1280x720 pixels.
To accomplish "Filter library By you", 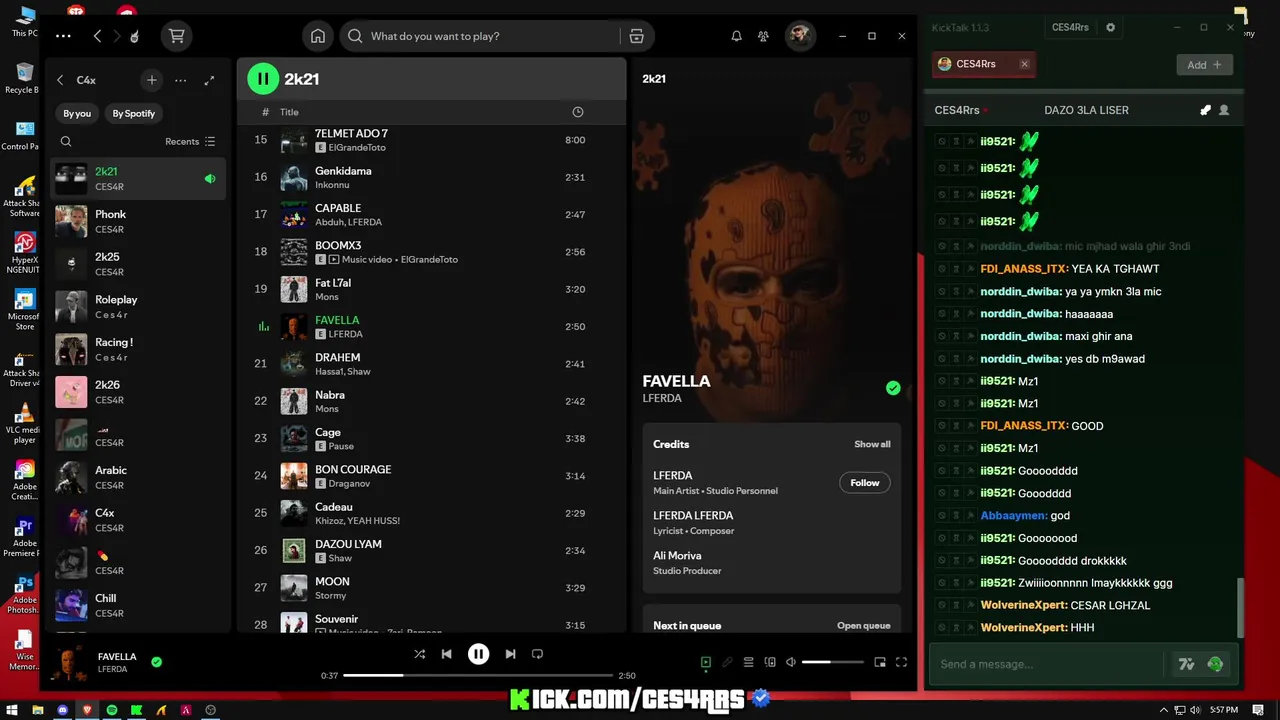I will pos(77,113).
